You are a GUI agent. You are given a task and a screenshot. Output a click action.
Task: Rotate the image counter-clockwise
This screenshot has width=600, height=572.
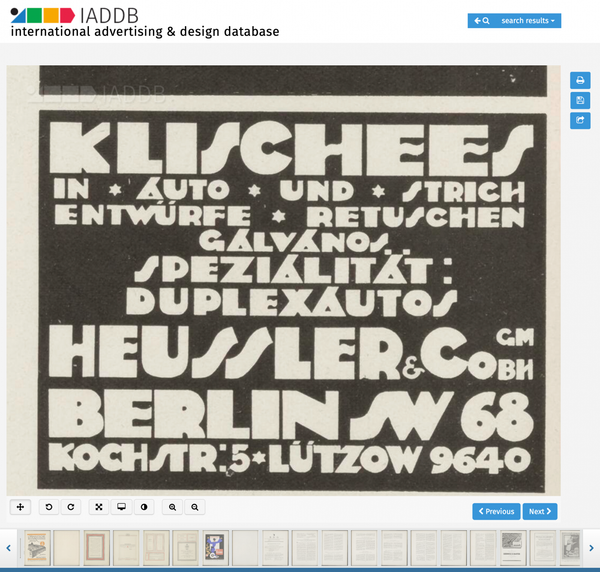point(49,507)
